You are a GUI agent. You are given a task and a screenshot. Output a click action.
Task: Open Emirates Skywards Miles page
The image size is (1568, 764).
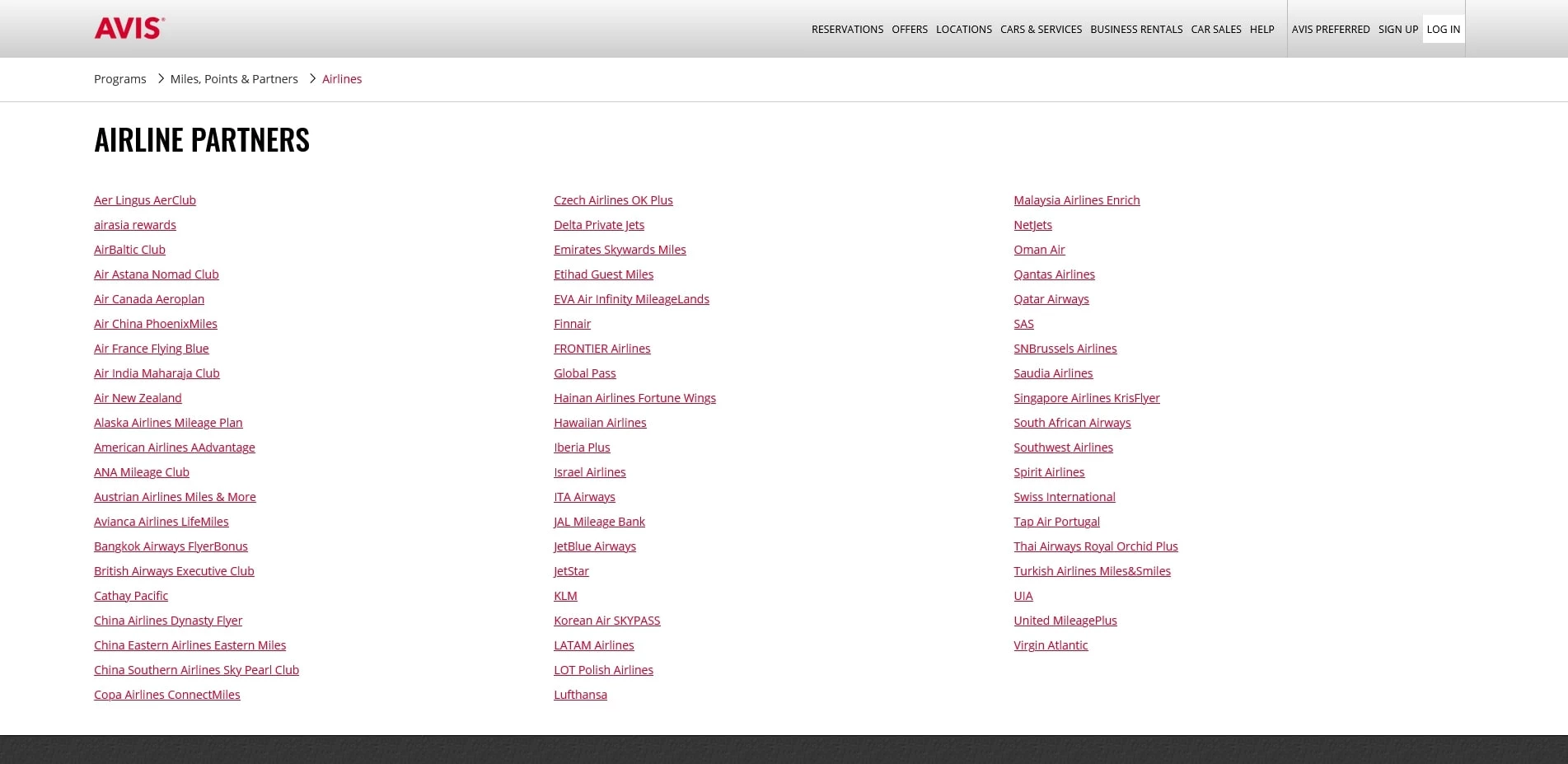point(620,250)
